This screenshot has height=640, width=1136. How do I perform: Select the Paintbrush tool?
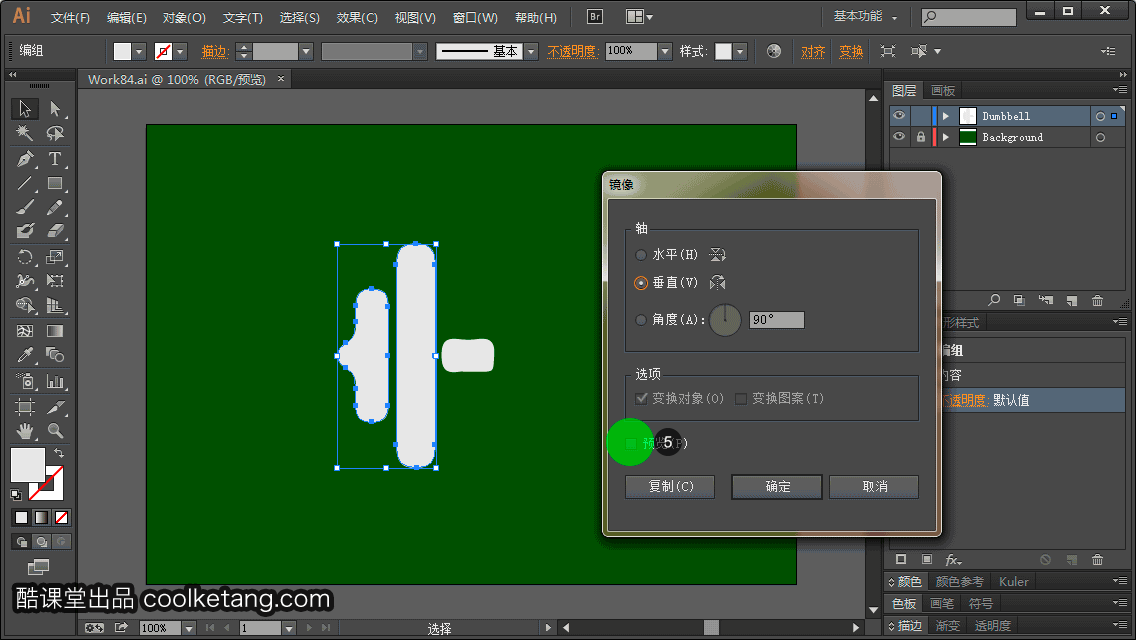(25, 207)
